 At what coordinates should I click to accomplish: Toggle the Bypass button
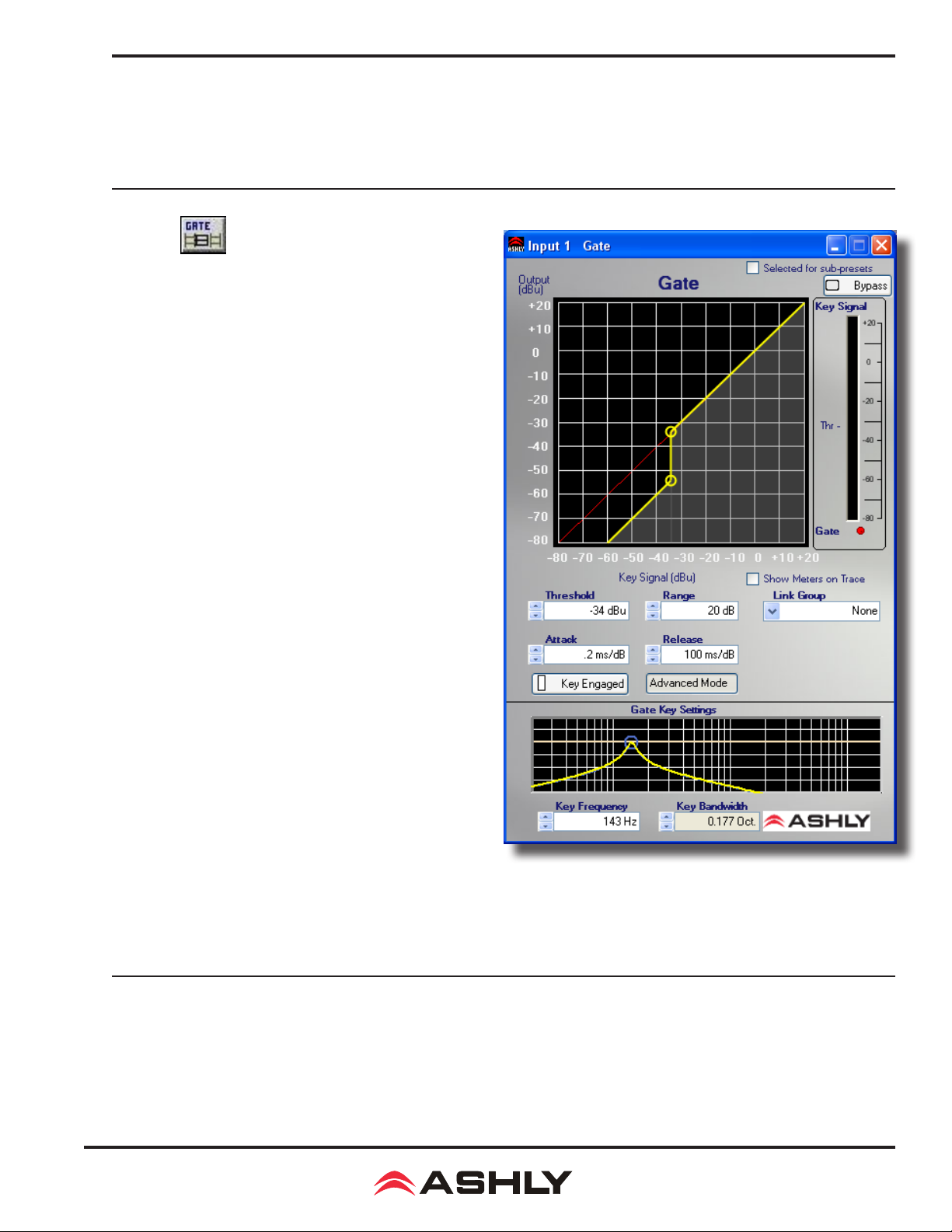pos(857,285)
